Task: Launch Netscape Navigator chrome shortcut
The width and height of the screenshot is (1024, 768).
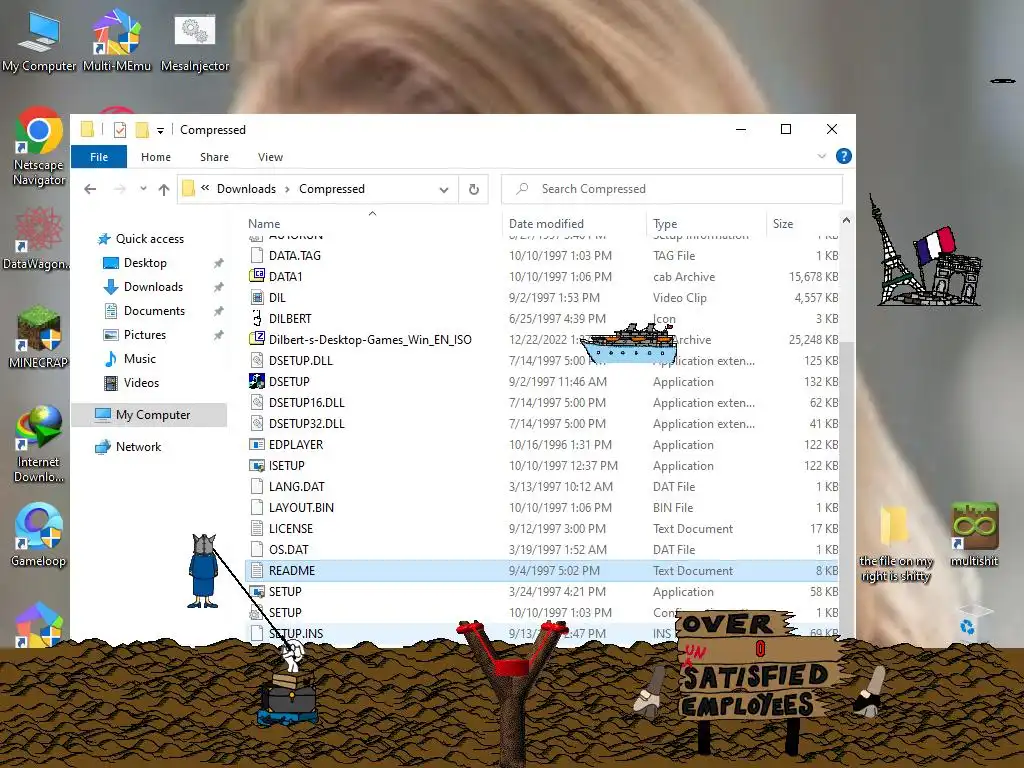Action: pos(39,147)
